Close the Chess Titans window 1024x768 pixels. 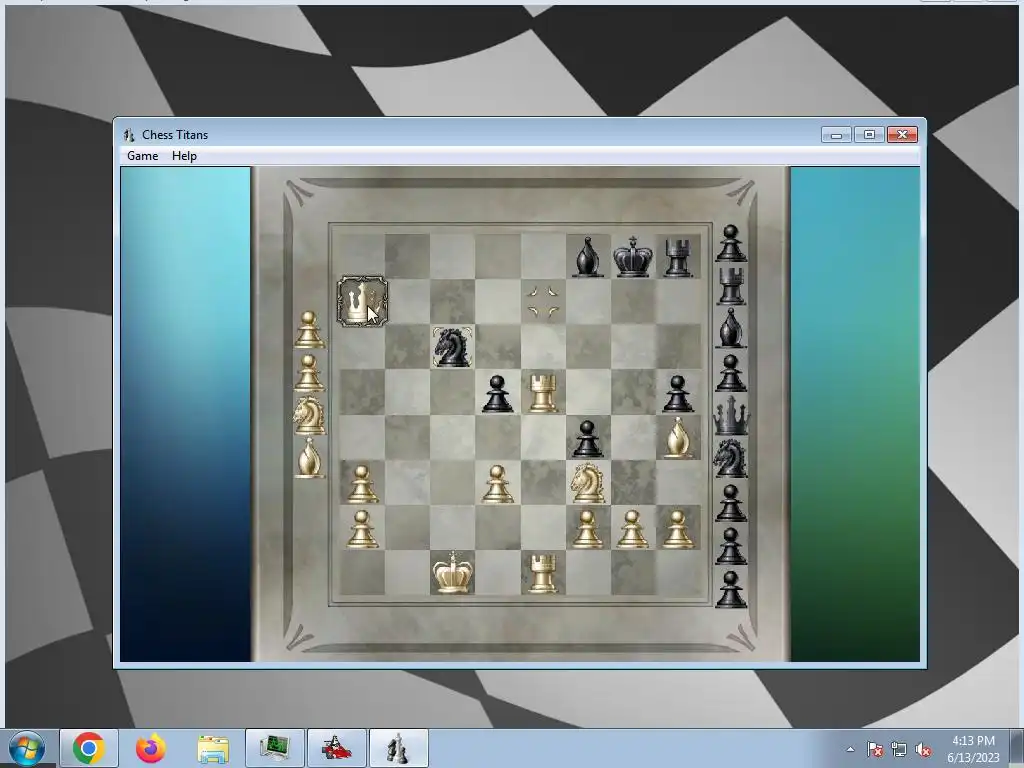[903, 135]
